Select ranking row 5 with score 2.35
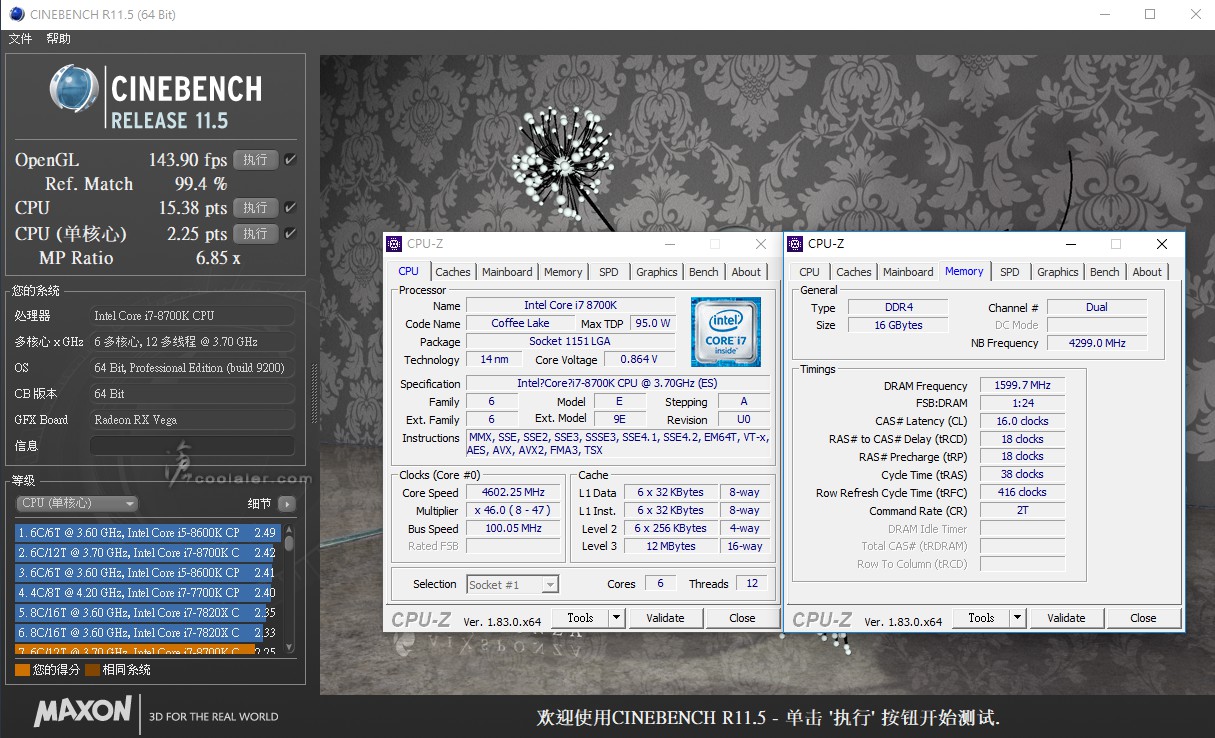Image resolution: width=1215 pixels, height=738 pixels. click(148, 613)
